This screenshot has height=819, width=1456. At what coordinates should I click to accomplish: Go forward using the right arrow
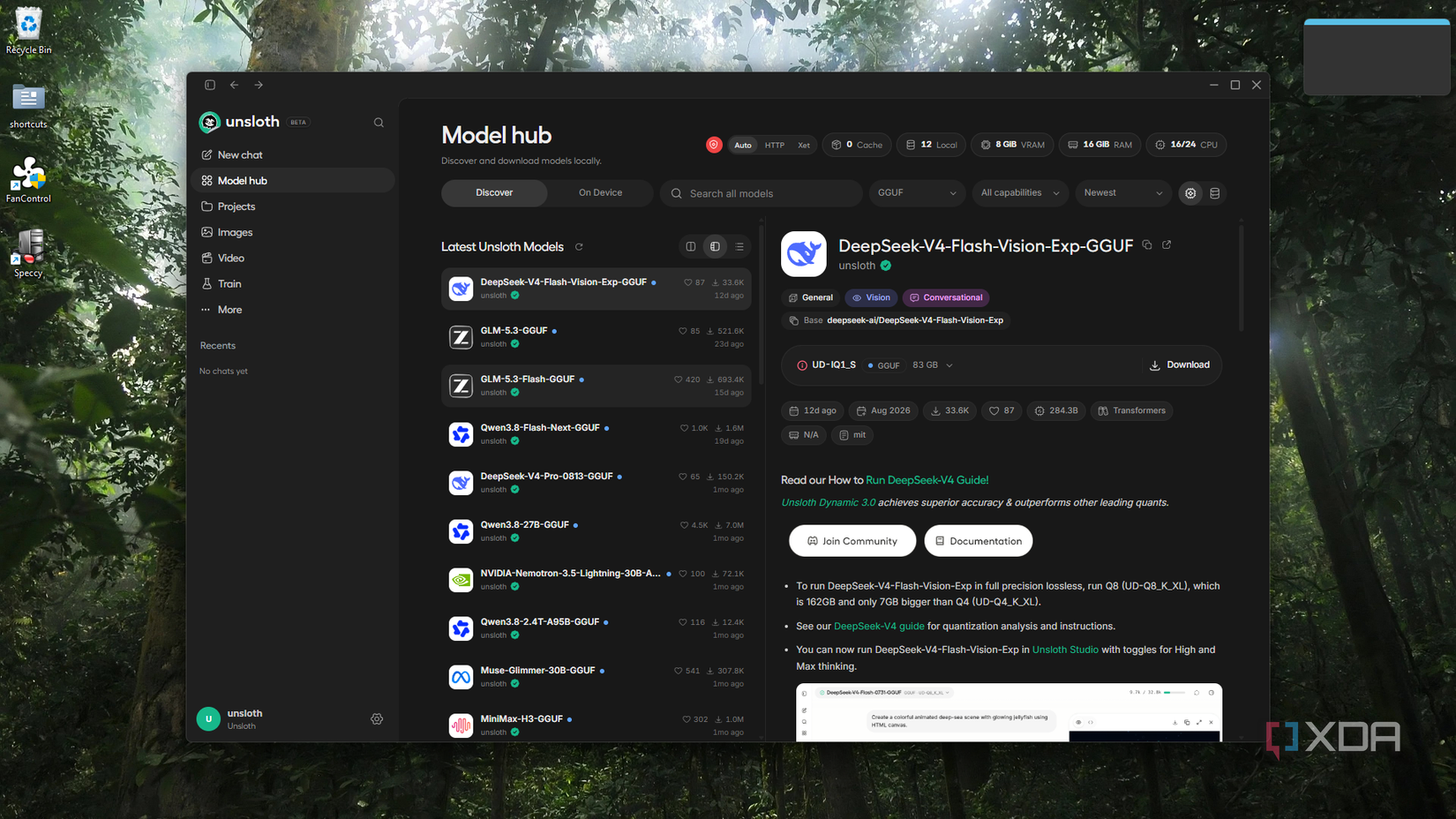[x=259, y=85]
